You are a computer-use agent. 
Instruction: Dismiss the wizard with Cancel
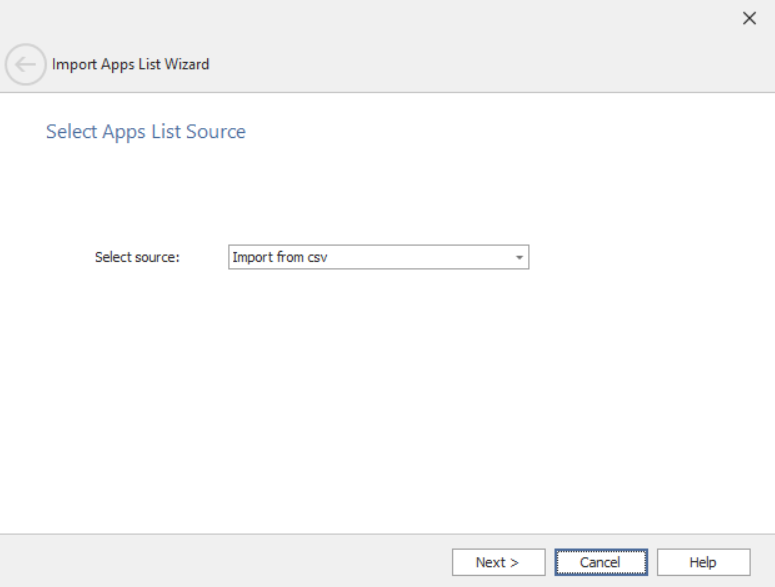click(x=601, y=562)
